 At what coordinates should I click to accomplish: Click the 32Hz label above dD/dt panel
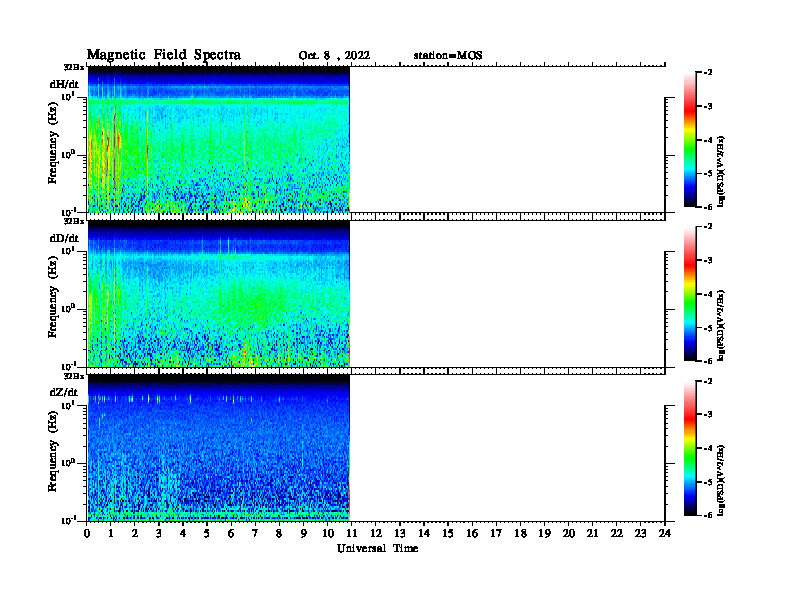tap(74, 221)
